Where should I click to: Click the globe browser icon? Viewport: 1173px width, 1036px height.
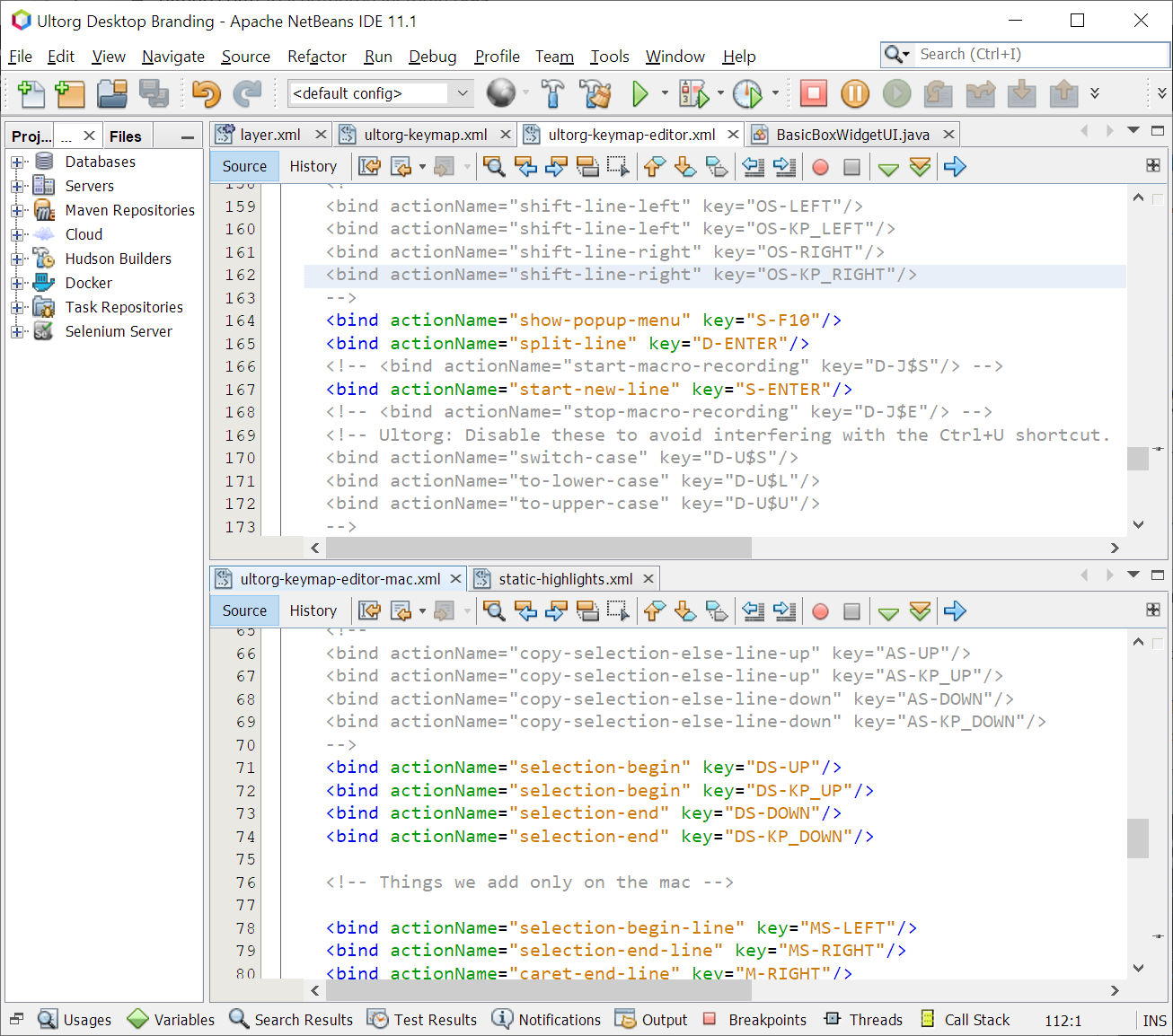pos(501,92)
